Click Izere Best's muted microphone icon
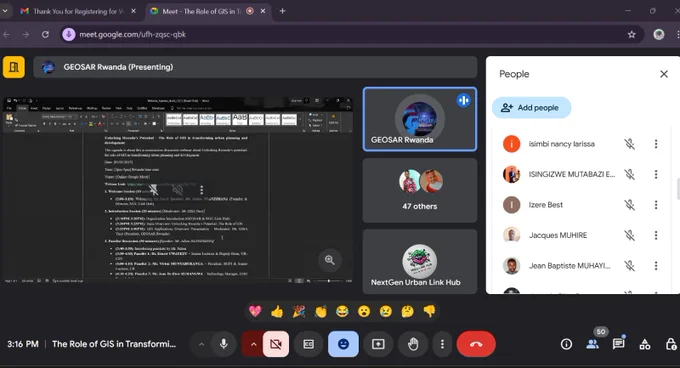This screenshot has height=368, width=680. tap(629, 205)
